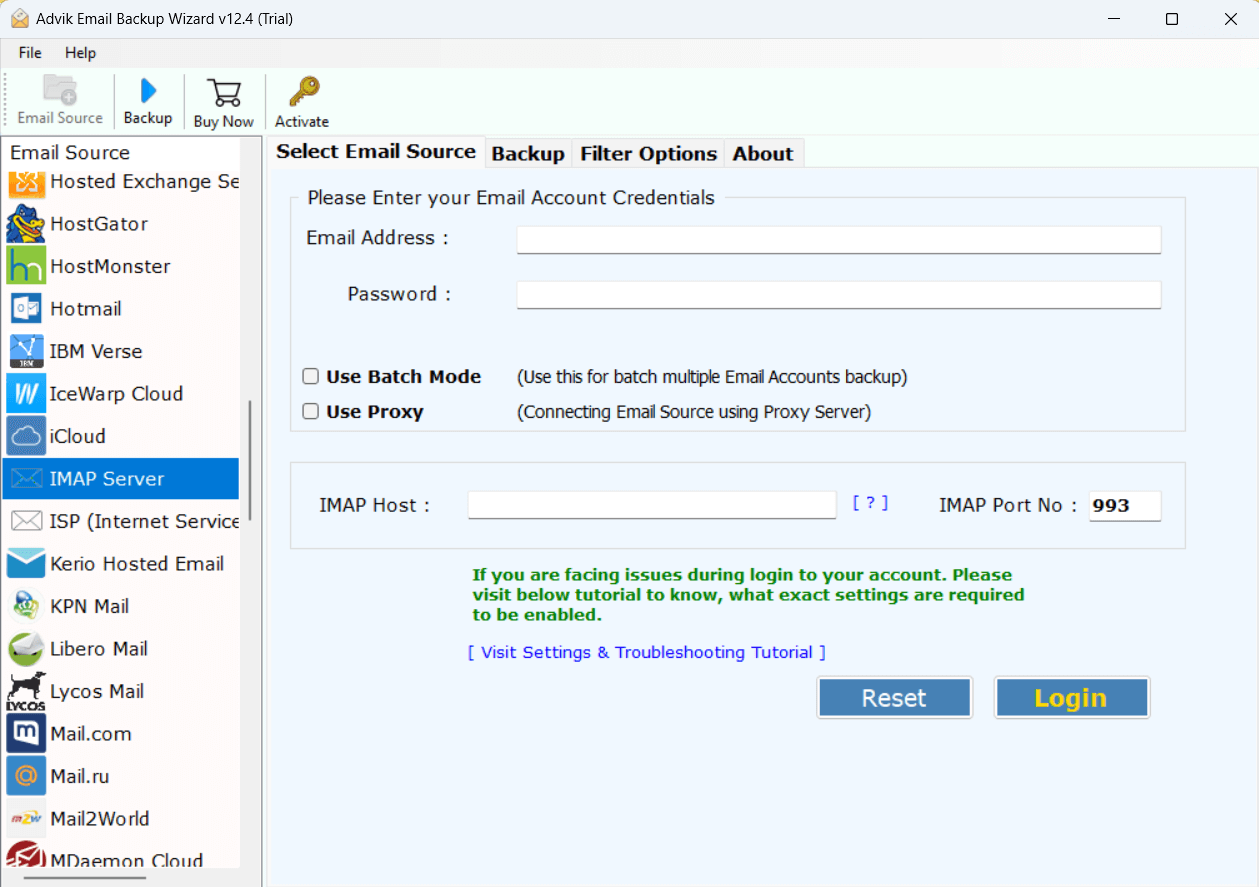Screen dimensions: 1259x887
Task: Switch to the About tab
Action: [763, 153]
